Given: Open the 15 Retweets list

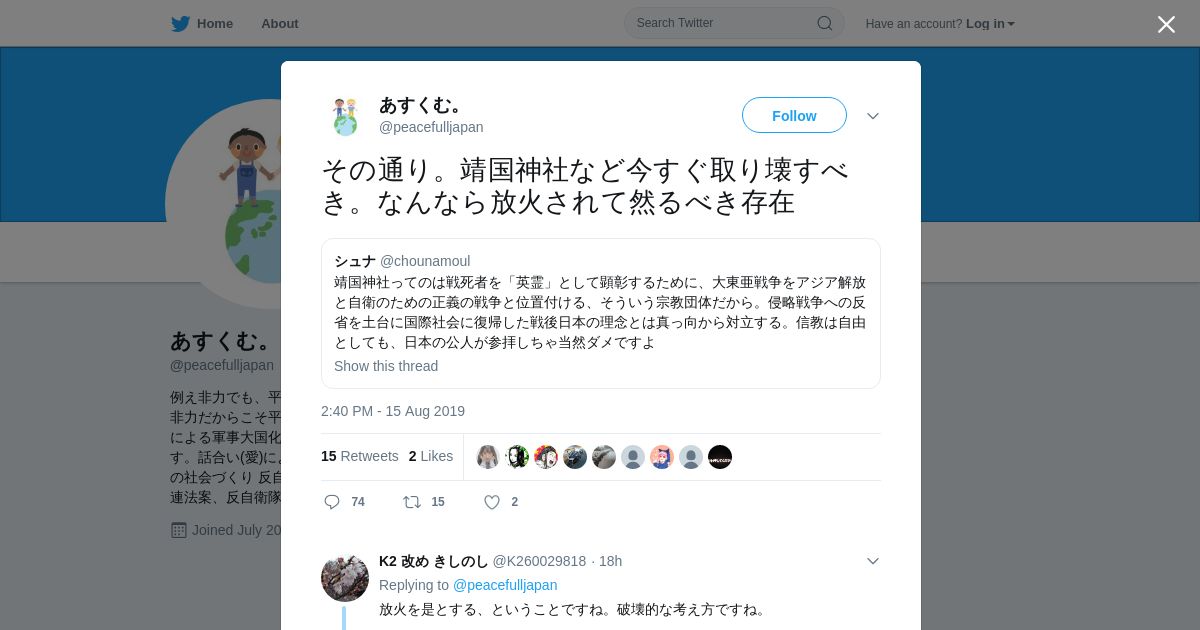Looking at the screenshot, I should tap(360, 456).
